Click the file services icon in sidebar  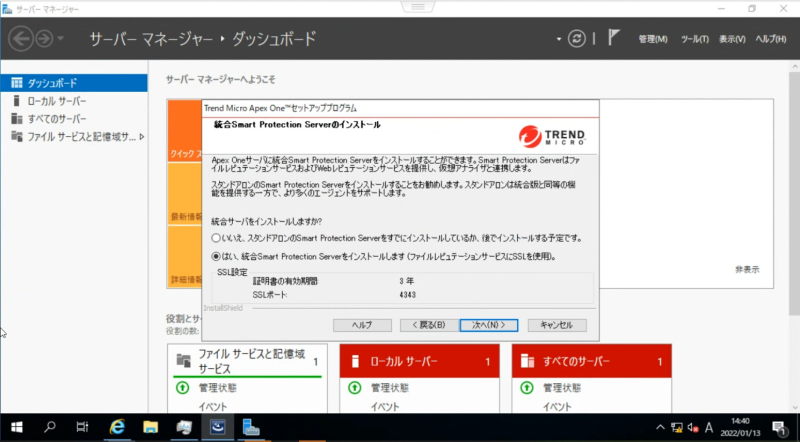(17, 137)
